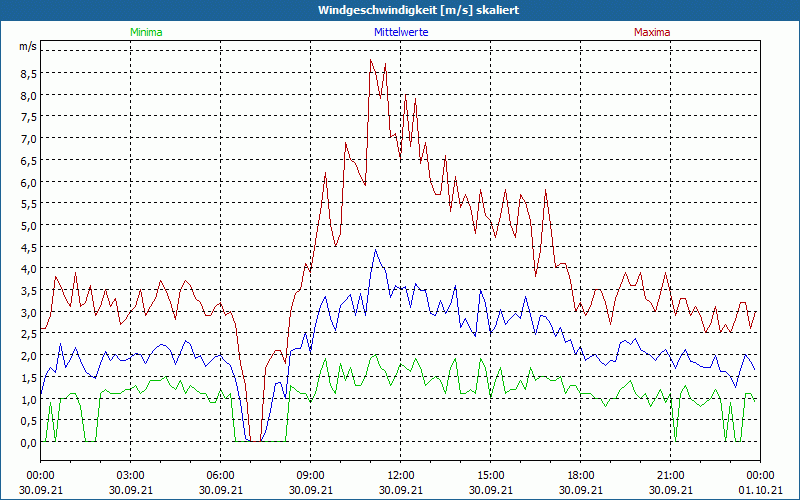Click the 6,5 y-axis value
Image resolution: width=800 pixels, height=500 pixels.
point(28,161)
